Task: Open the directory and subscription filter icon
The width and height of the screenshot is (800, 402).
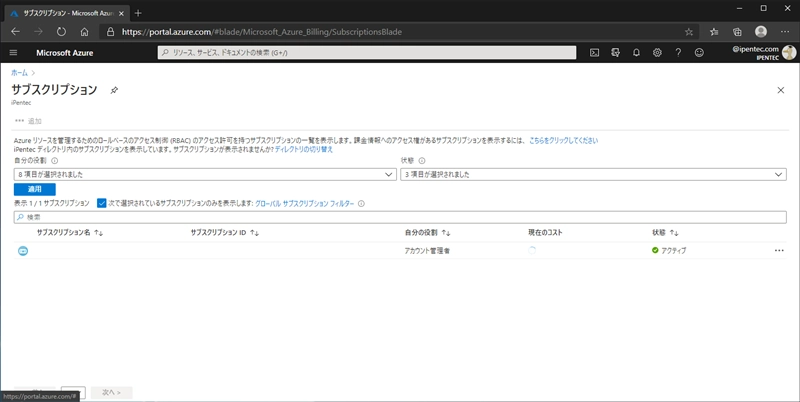Action: point(615,53)
